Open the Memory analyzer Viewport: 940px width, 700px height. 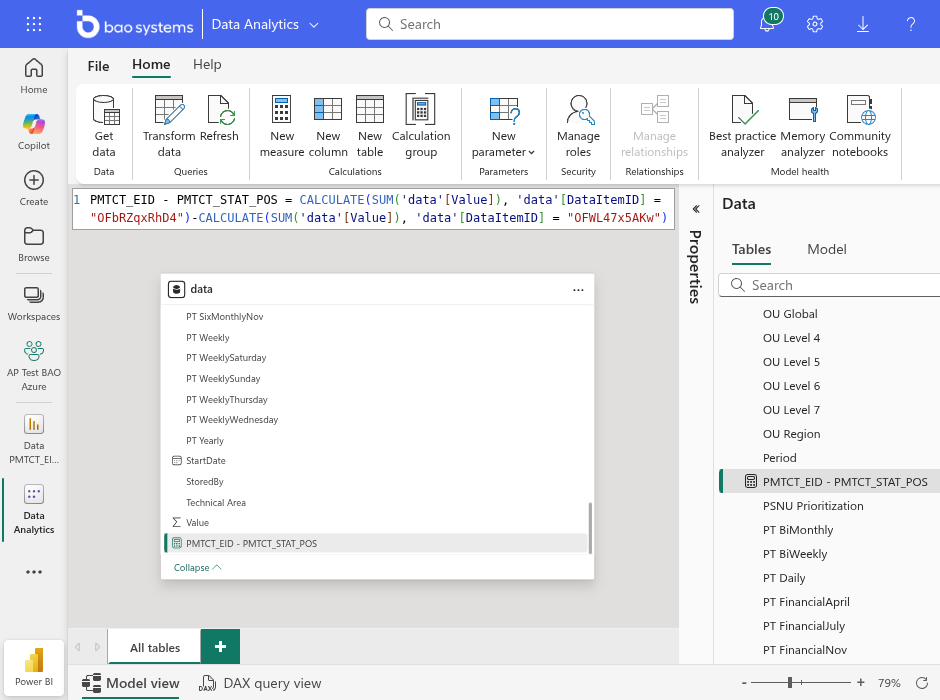pos(803,126)
